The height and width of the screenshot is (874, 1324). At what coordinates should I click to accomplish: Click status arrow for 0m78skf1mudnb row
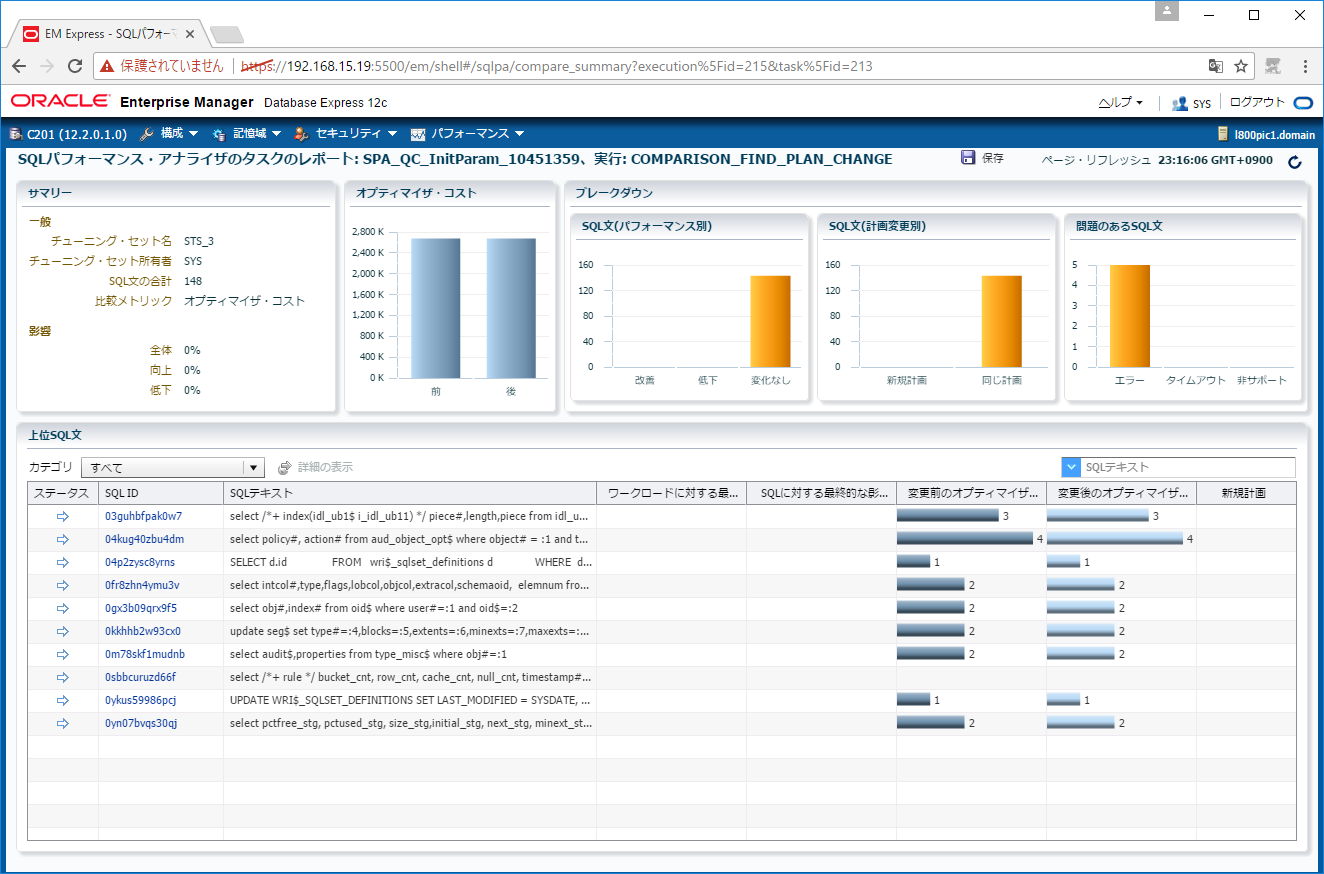point(63,654)
